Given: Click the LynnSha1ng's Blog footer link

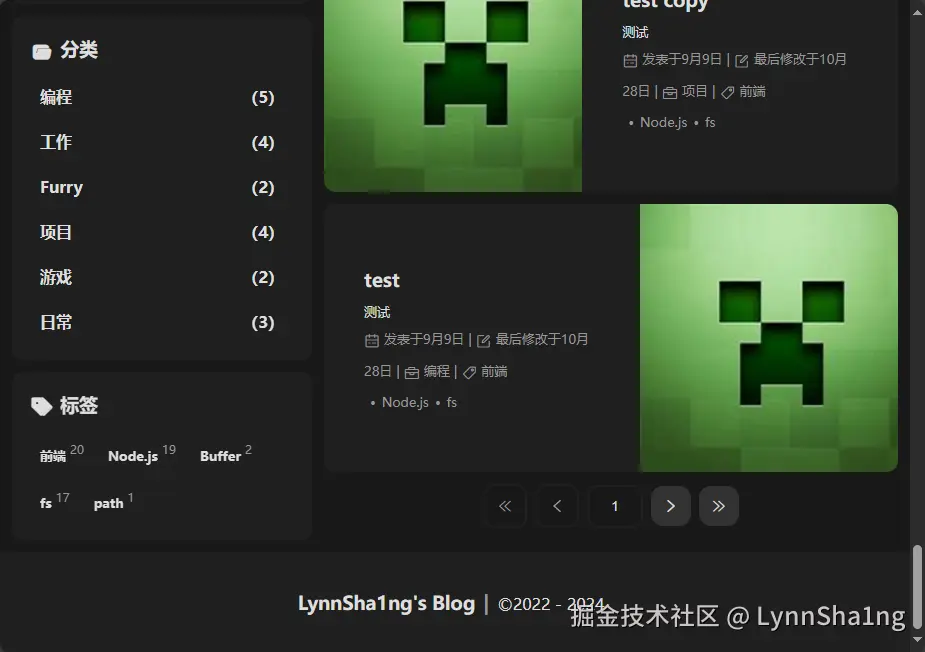Looking at the screenshot, I should 386,603.
